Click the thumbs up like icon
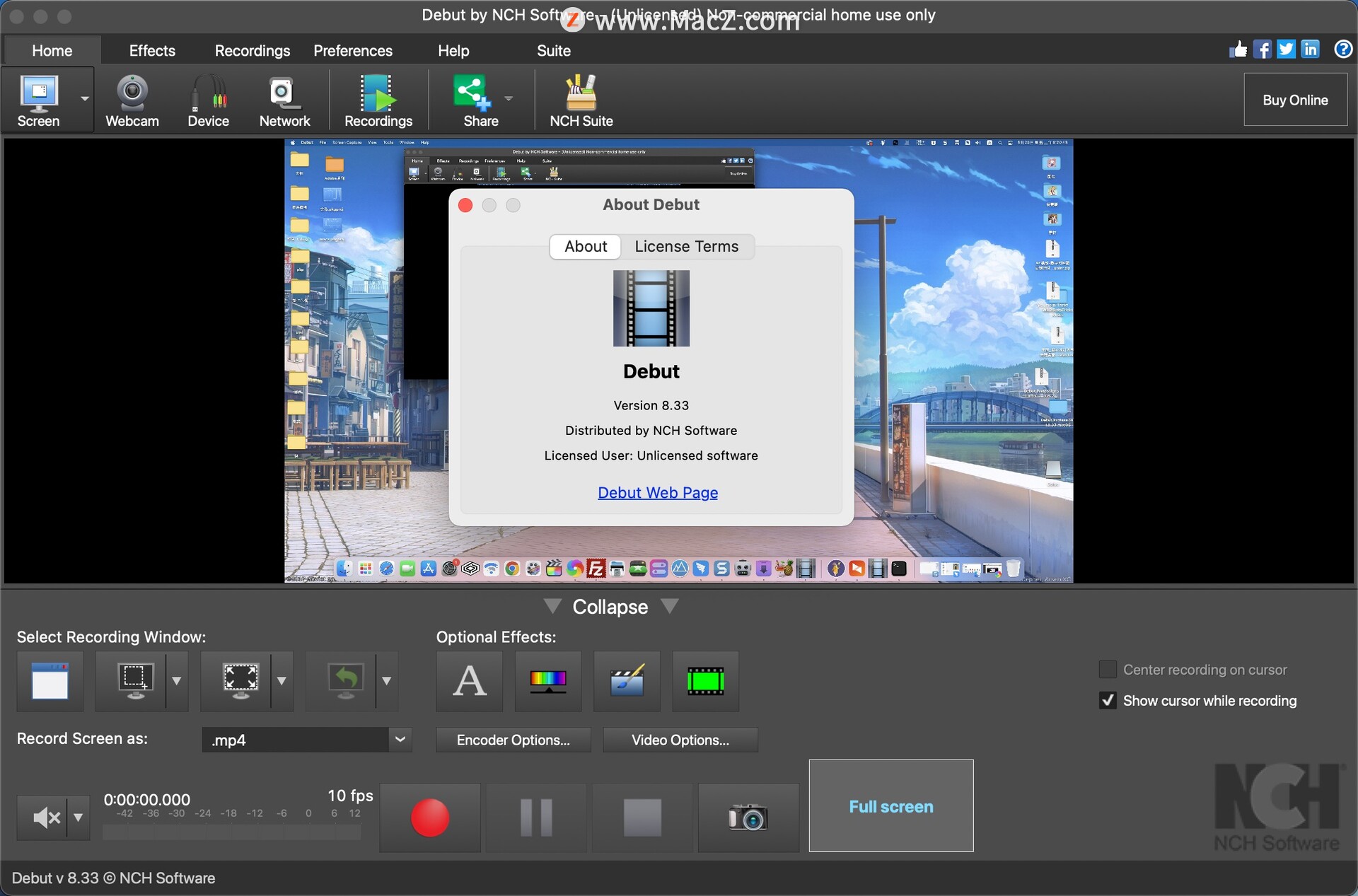This screenshot has width=1358, height=896. [x=1238, y=49]
